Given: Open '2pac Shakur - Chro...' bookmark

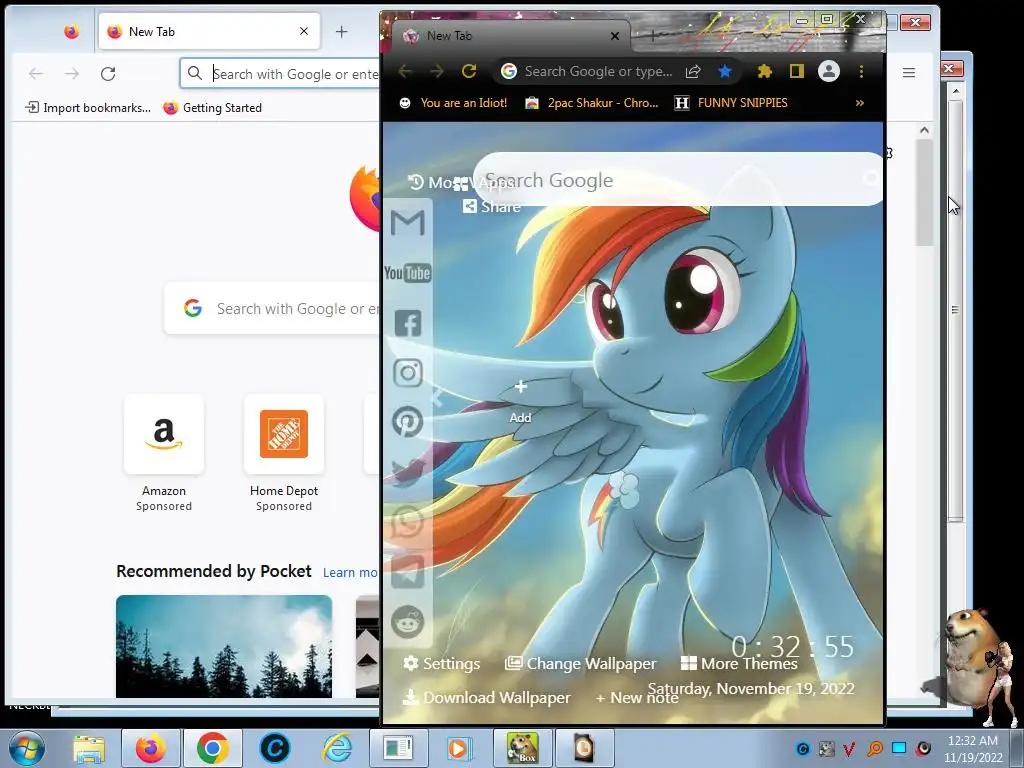Looking at the screenshot, I should (592, 103).
